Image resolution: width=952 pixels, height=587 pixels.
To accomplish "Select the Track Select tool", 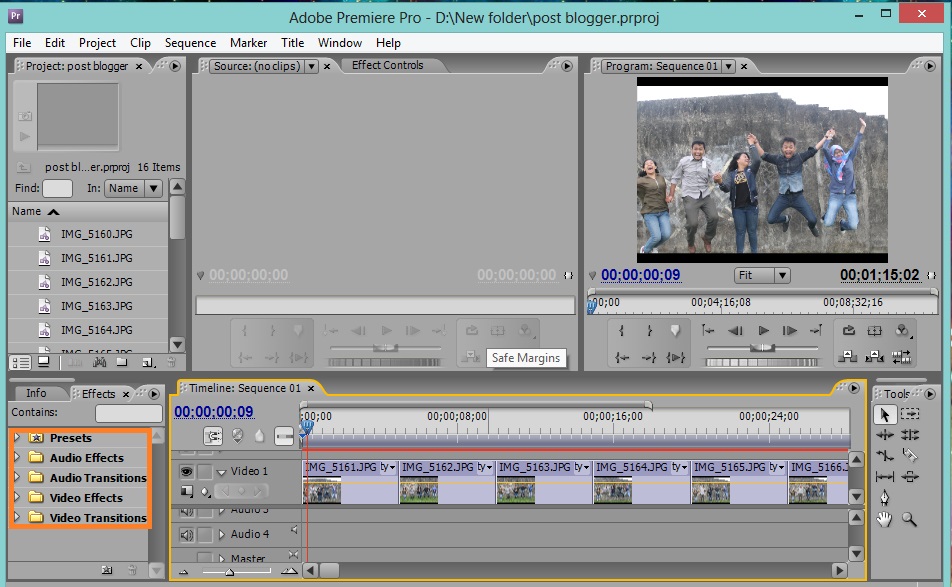I will click(x=910, y=415).
